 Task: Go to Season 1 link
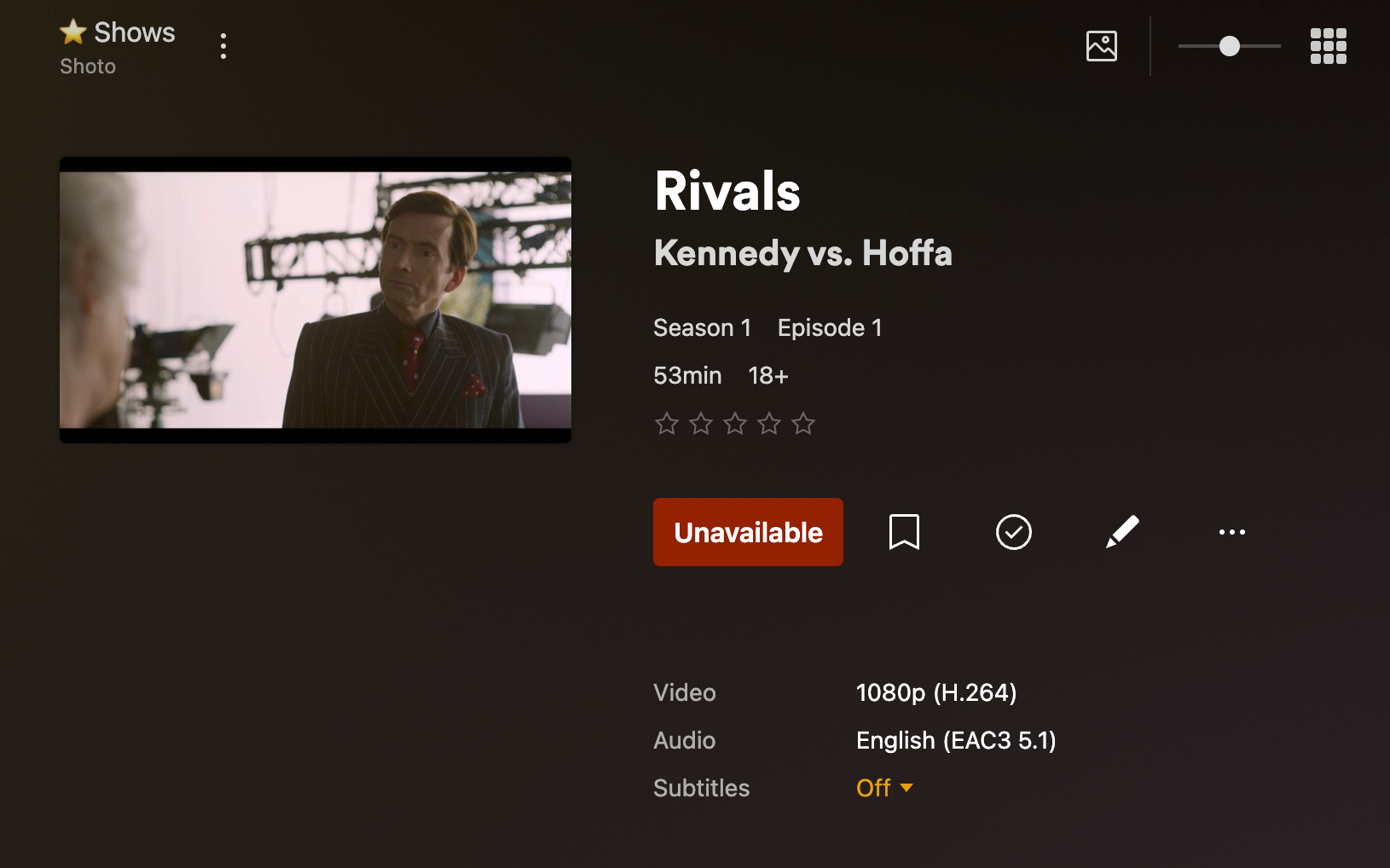702,328
